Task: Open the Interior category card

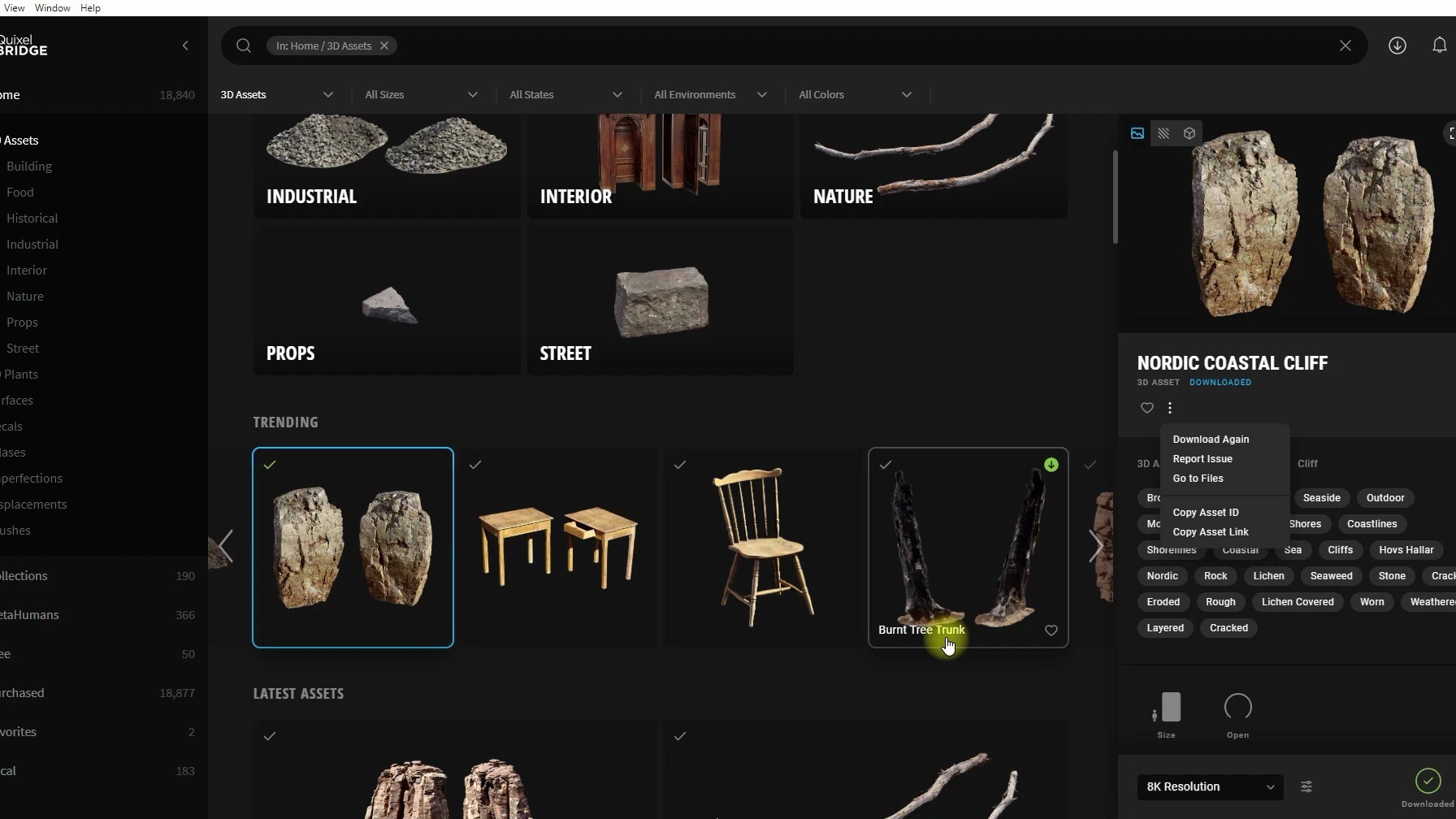Action: pyautogui.click(x=661, y=166)
